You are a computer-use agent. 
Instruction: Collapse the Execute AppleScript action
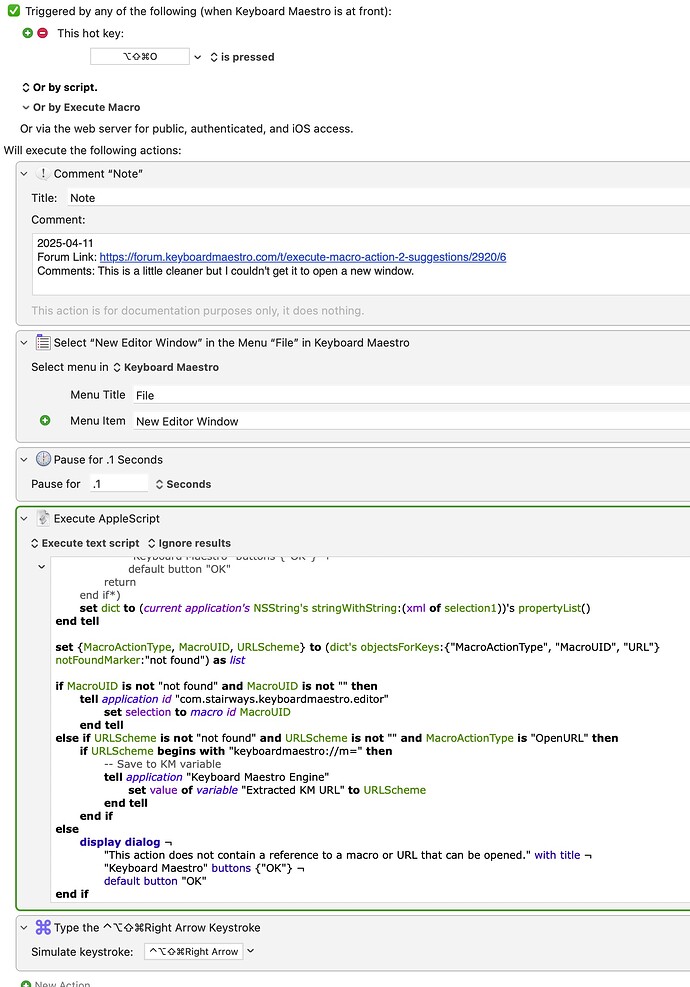coord(24,519)
